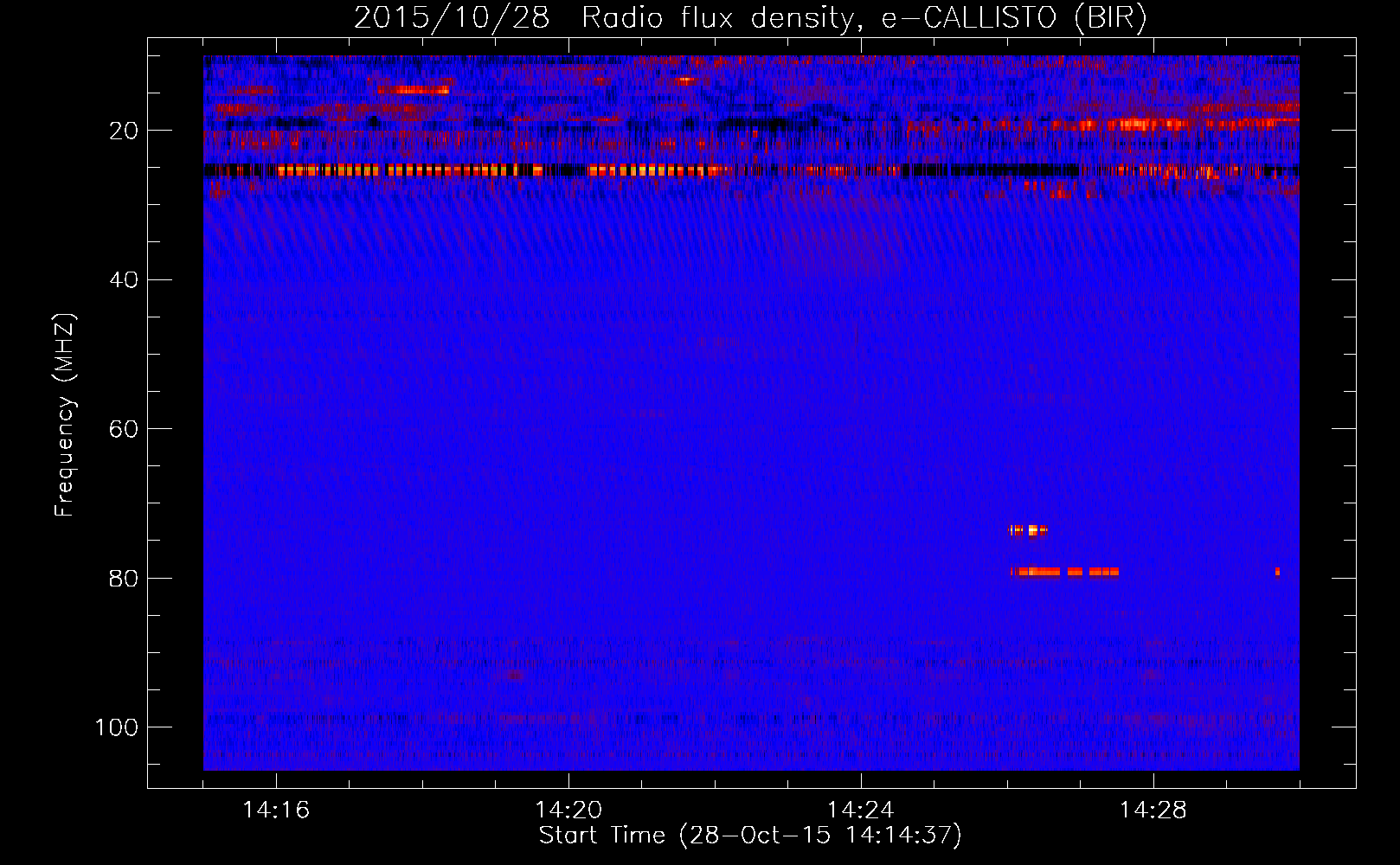Click the '60' frequency tick label
Viewport: 1400px width, 865px height.
point(124,429)
